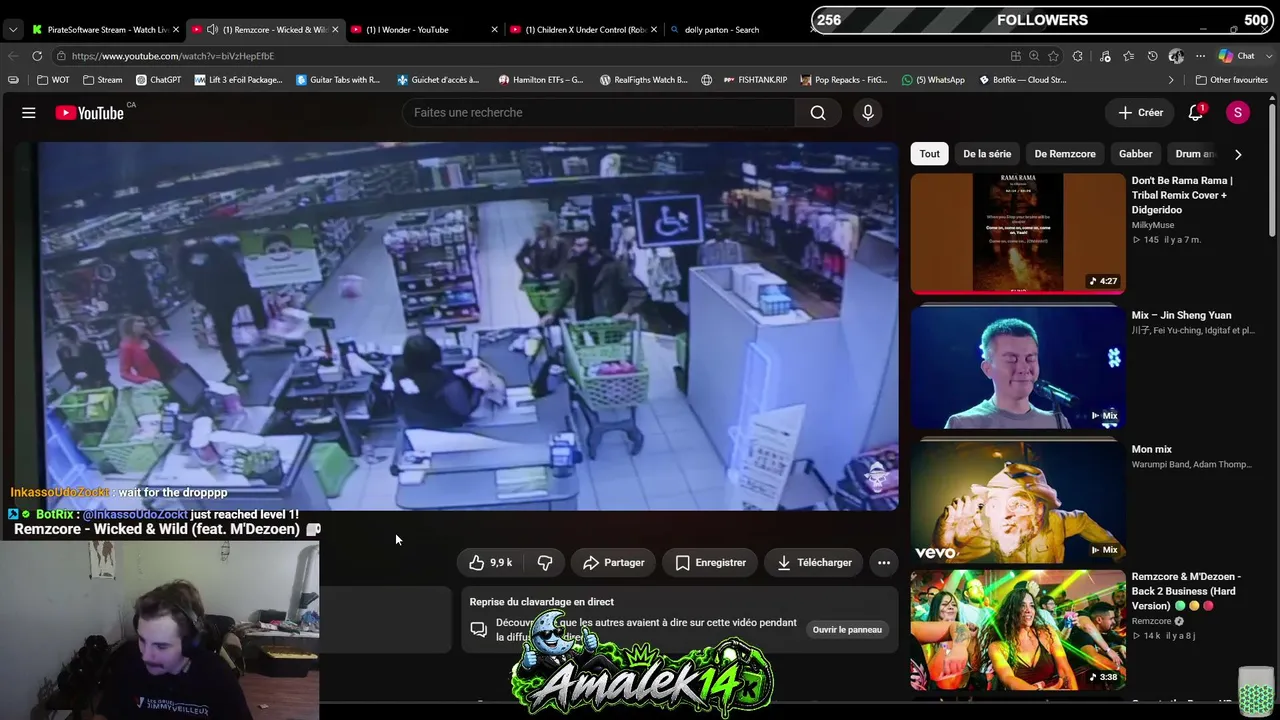
Task: Click Ouvrir le panneau button
Action: coord(847,630)
